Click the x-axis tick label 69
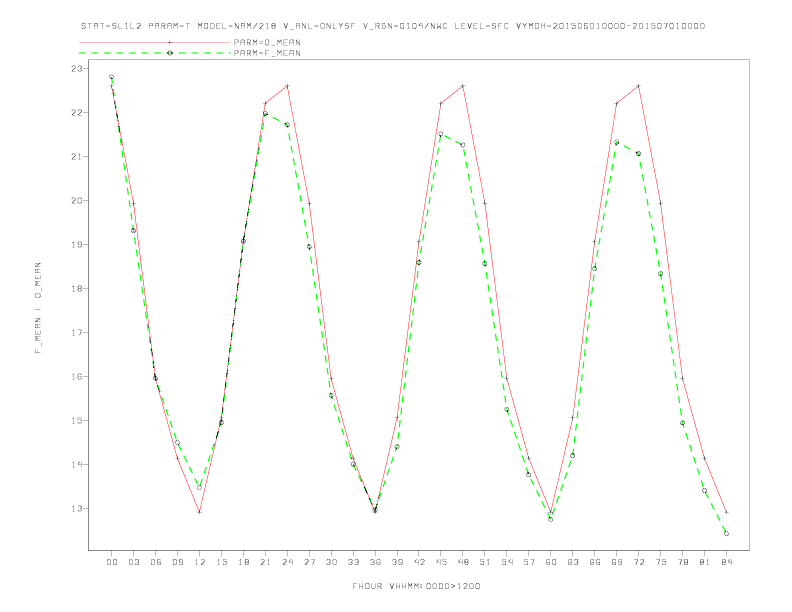Image resolution: width=792 pixels, height=612 pixels. click(x=617, y=562)
